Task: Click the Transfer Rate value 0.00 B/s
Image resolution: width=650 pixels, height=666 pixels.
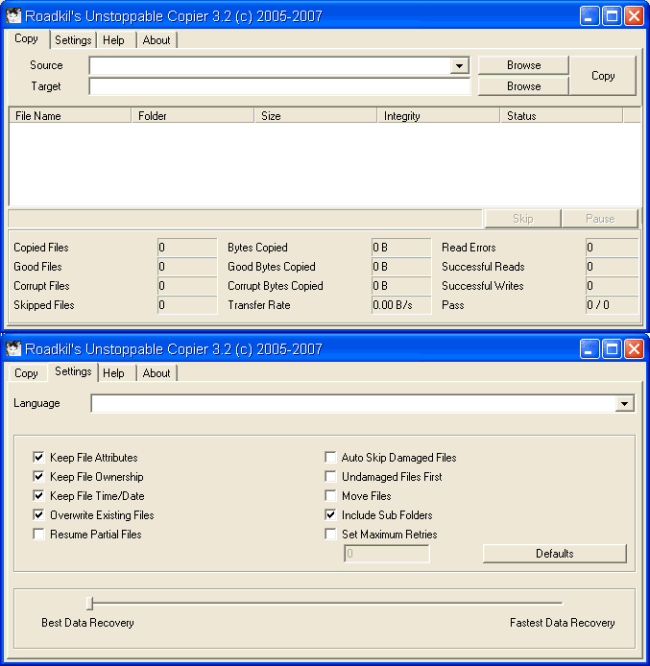Action: coord(401,305)
